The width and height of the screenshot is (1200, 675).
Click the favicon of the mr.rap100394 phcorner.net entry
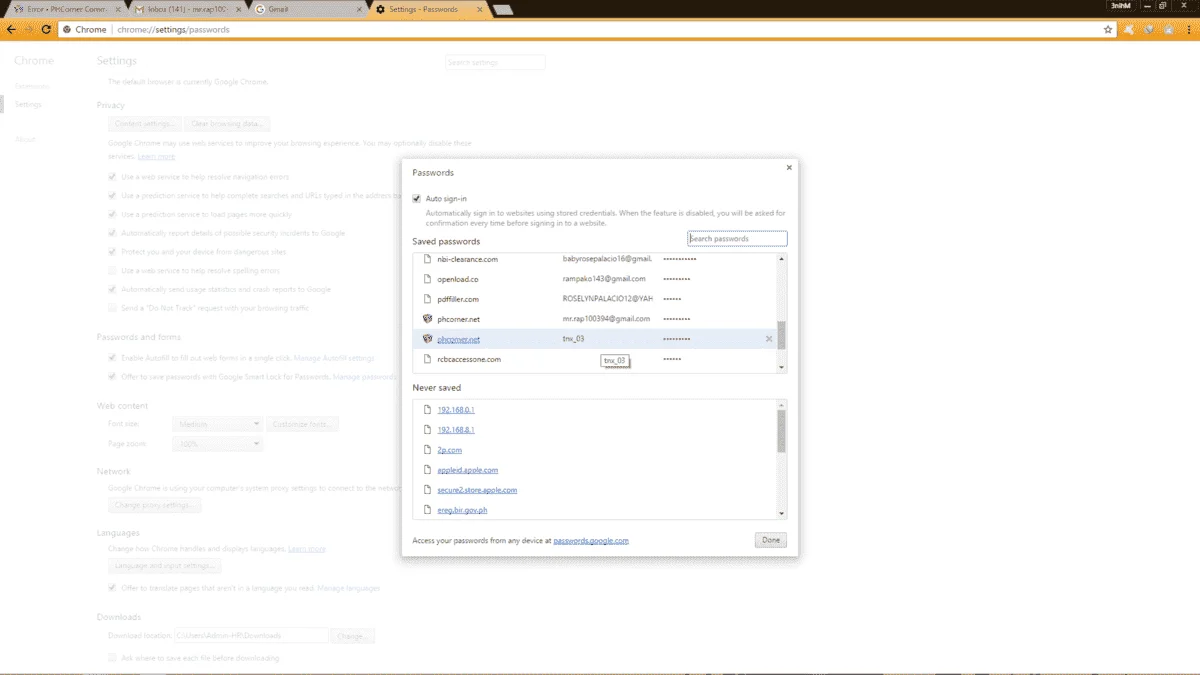(428, 319)
